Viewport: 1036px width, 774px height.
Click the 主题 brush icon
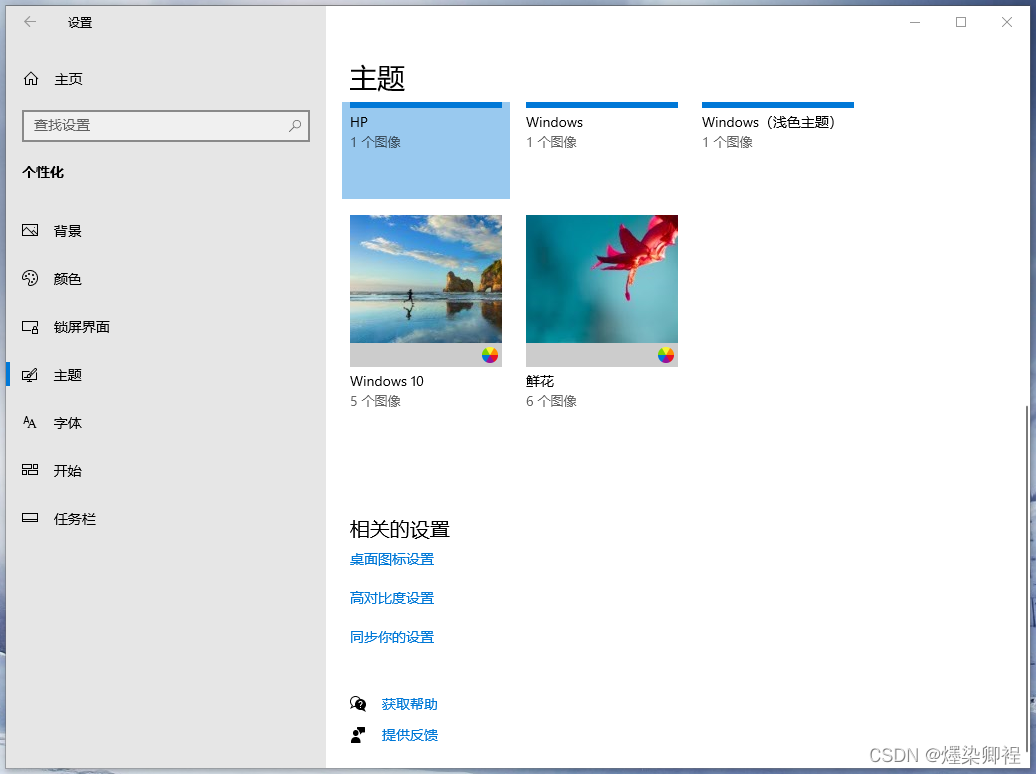(x=30, y=375)
